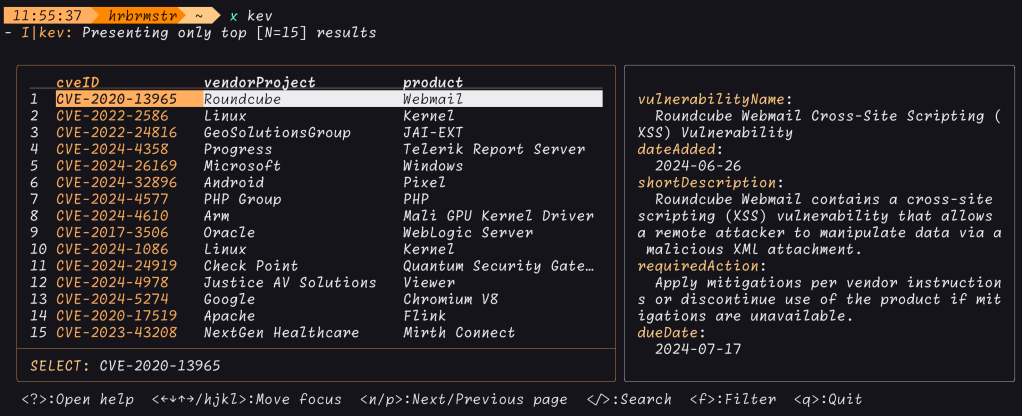
Task: Click the Search shortcut hint in footer
Action: [630, 399]
